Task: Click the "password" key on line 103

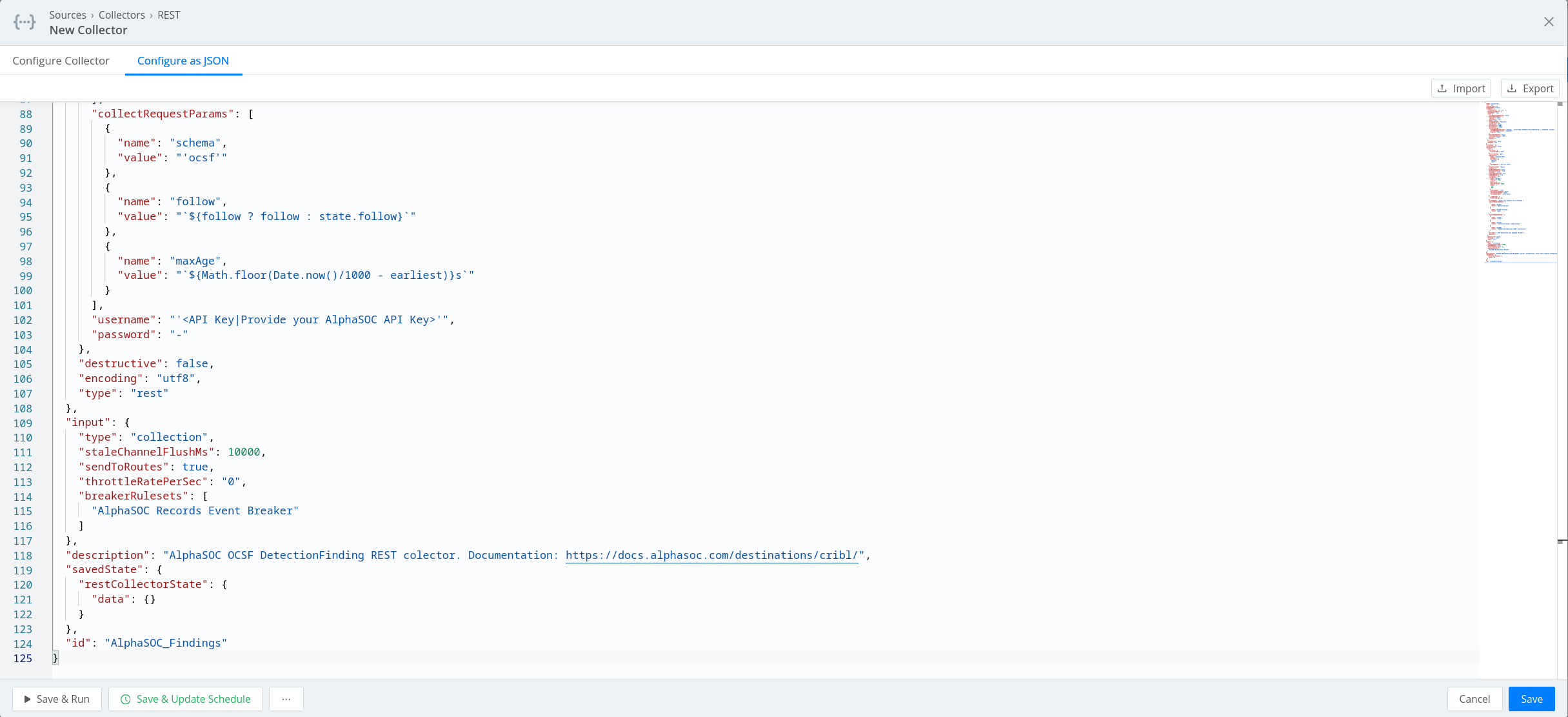Action: pyautogui.click(x=124, y=334)
